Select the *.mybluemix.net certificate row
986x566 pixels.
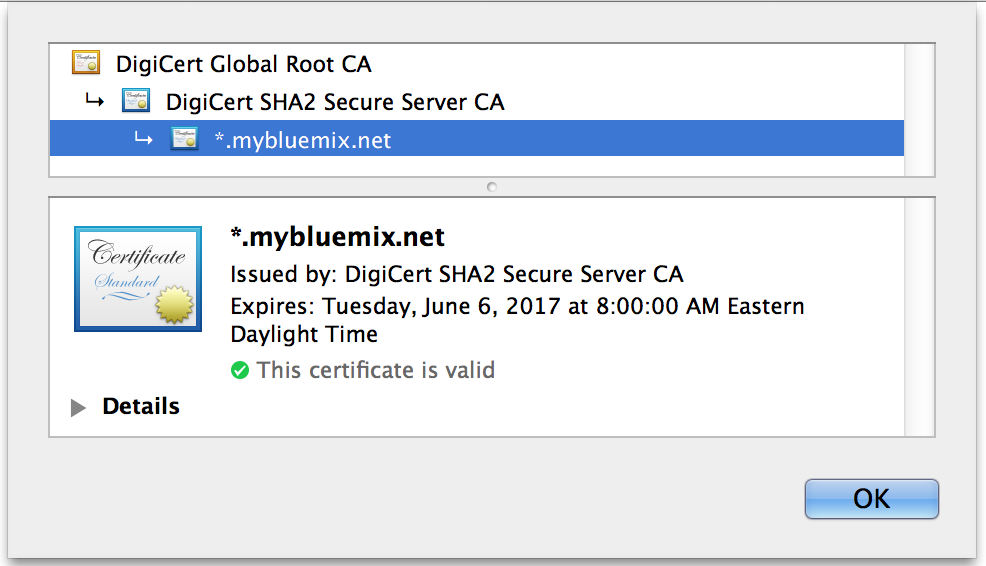(x=477, y=138)
